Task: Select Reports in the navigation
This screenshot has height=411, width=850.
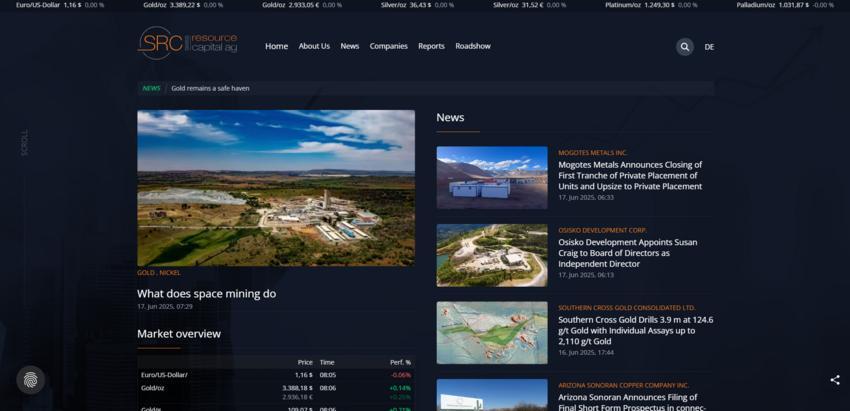Action: click(x=431, y=46)
